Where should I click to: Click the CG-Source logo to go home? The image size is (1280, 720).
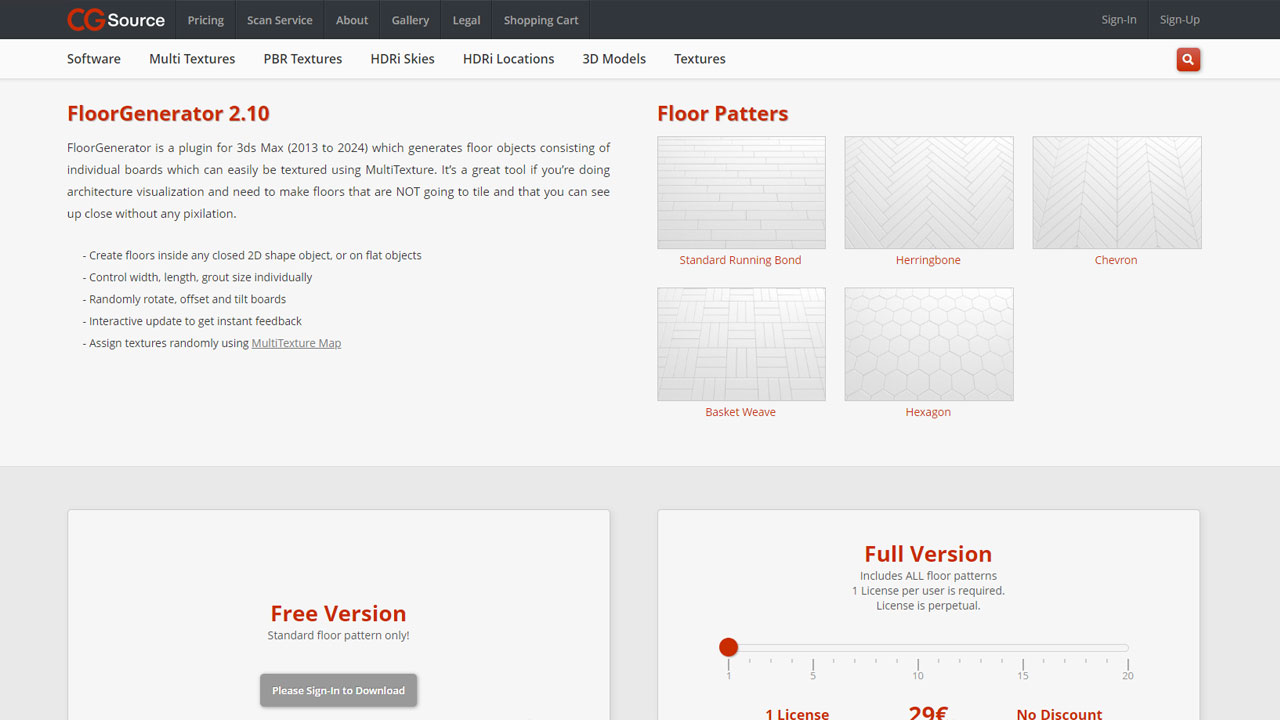tap(115, 19)
